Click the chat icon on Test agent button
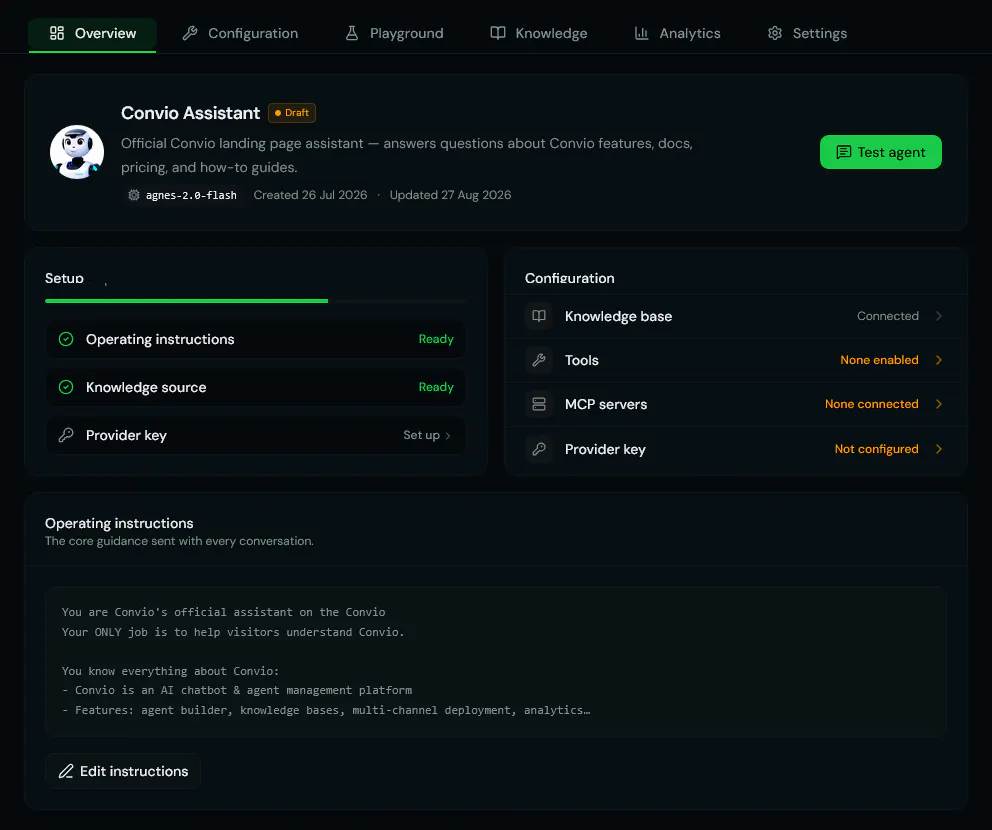This screenshot has height=830, width=992. click(843, 152)
